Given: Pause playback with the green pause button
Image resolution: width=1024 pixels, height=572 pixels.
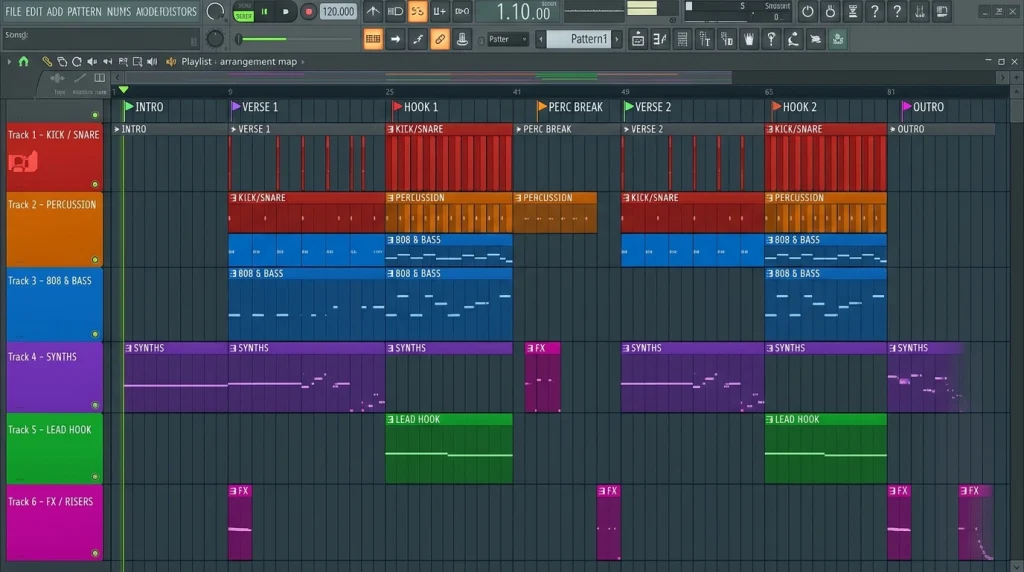Looking at the screenshot, I should pyautogui.click(x=264, y=12).
